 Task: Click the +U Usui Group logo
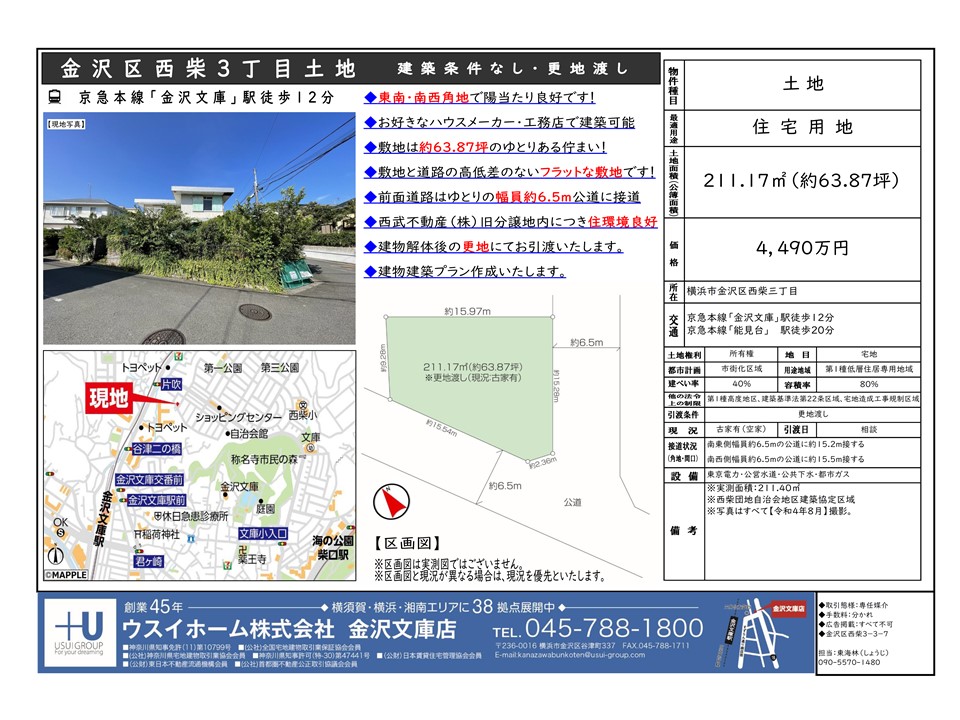(78, 634)
